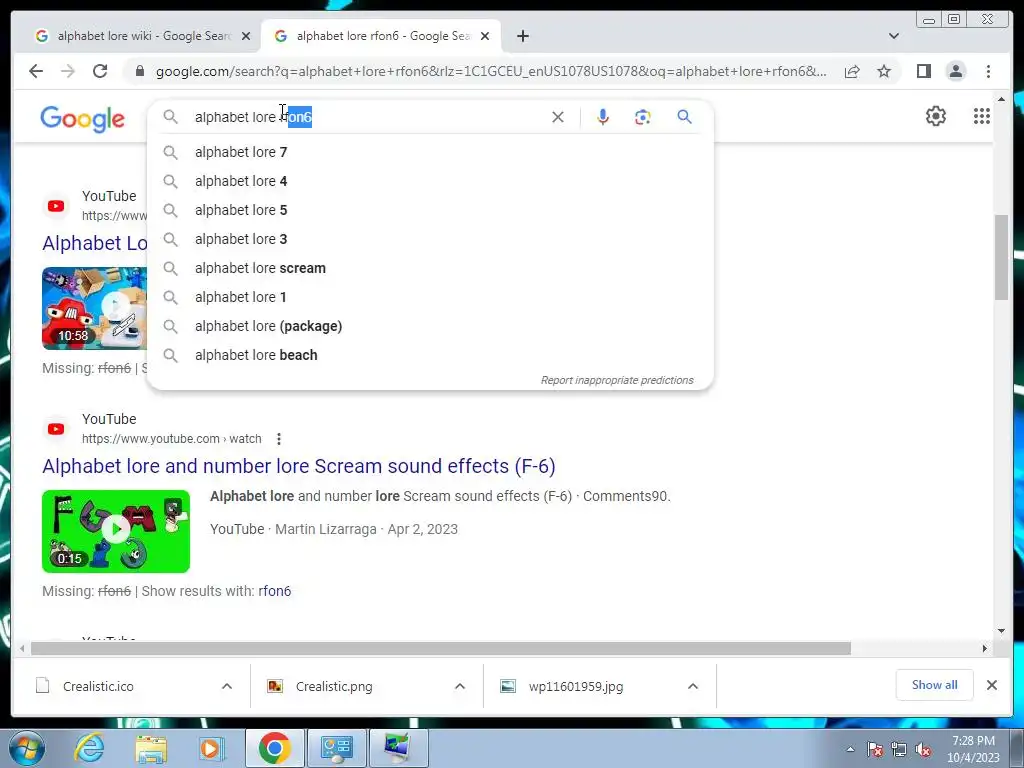Choose the suggestion alphabet lore 3
Screen dimensions: 1024x768
click(430, 239)
